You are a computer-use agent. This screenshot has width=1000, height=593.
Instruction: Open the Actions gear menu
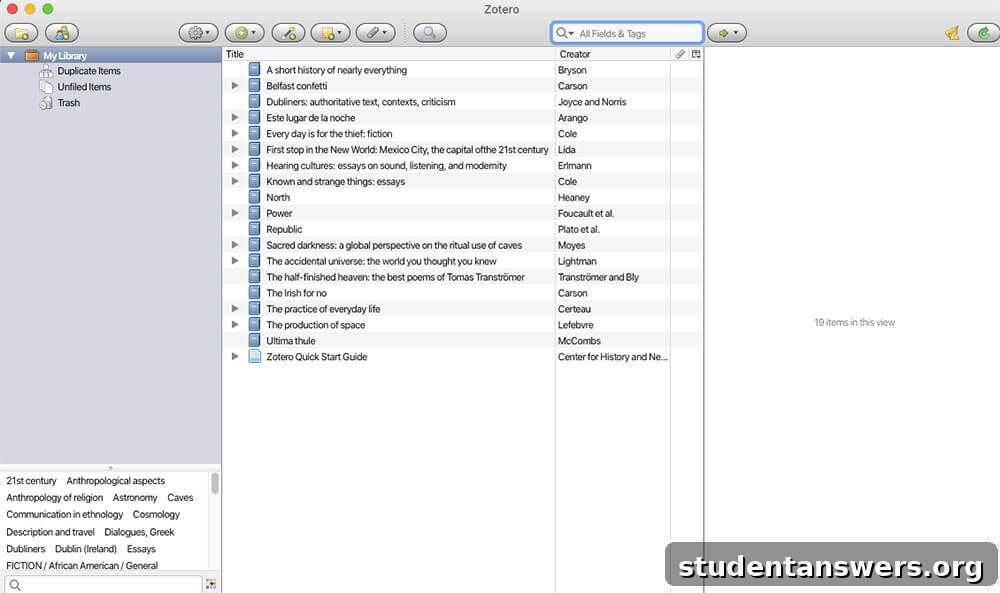[x=198, y=33]
